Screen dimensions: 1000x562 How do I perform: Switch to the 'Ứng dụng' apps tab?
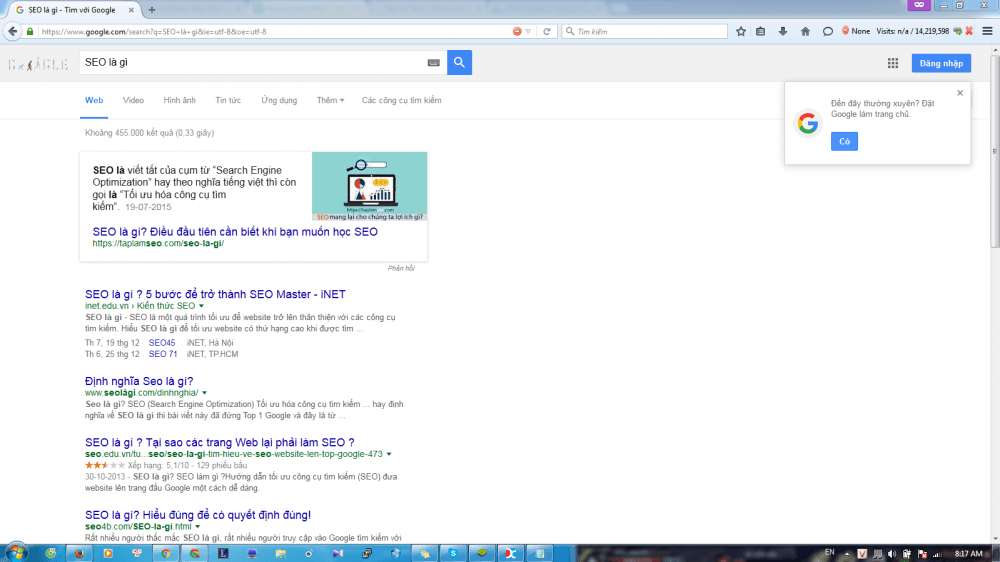click(x=279, y=100)
